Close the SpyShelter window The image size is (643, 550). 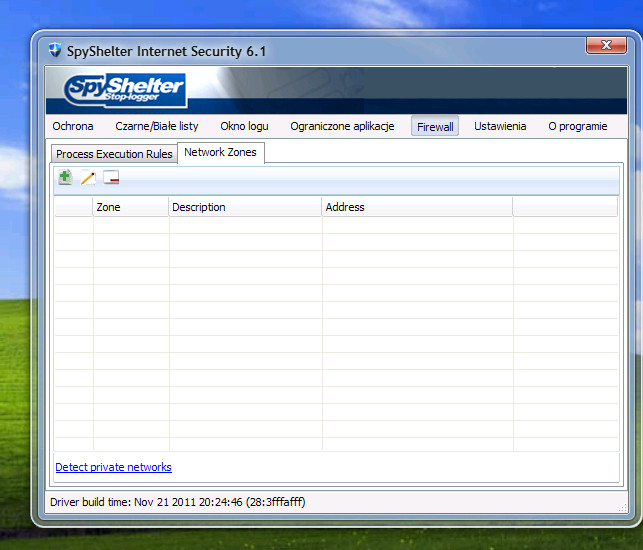pyautogui.click(x=607, y=45)
